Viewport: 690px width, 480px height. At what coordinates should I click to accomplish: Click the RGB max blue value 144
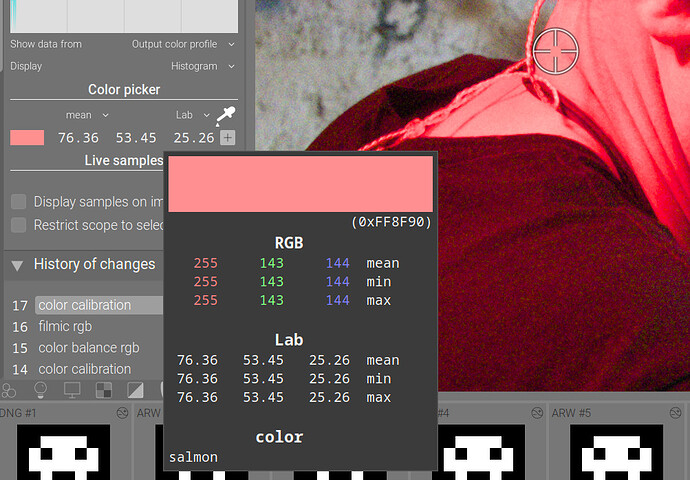tap(338, 300)
